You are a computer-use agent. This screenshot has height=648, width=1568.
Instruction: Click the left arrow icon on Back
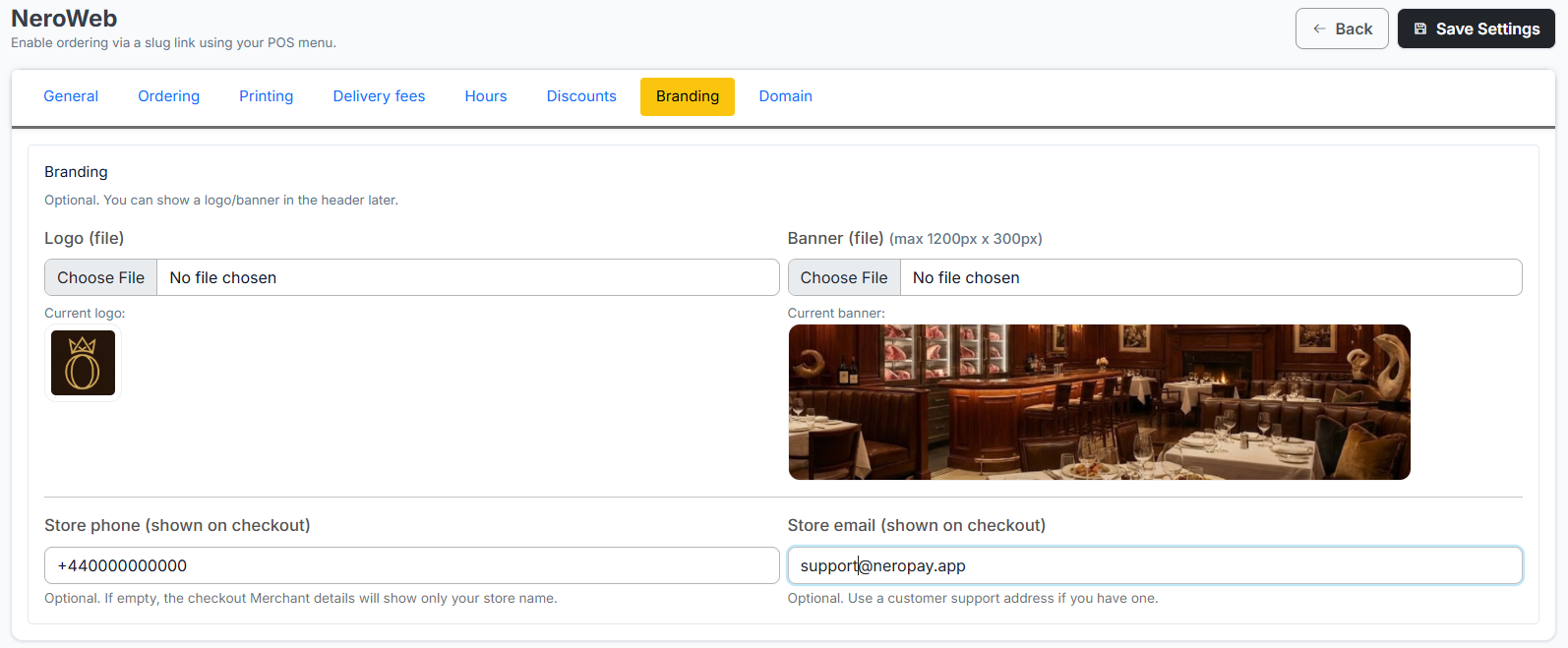[x=1319, y=29]
